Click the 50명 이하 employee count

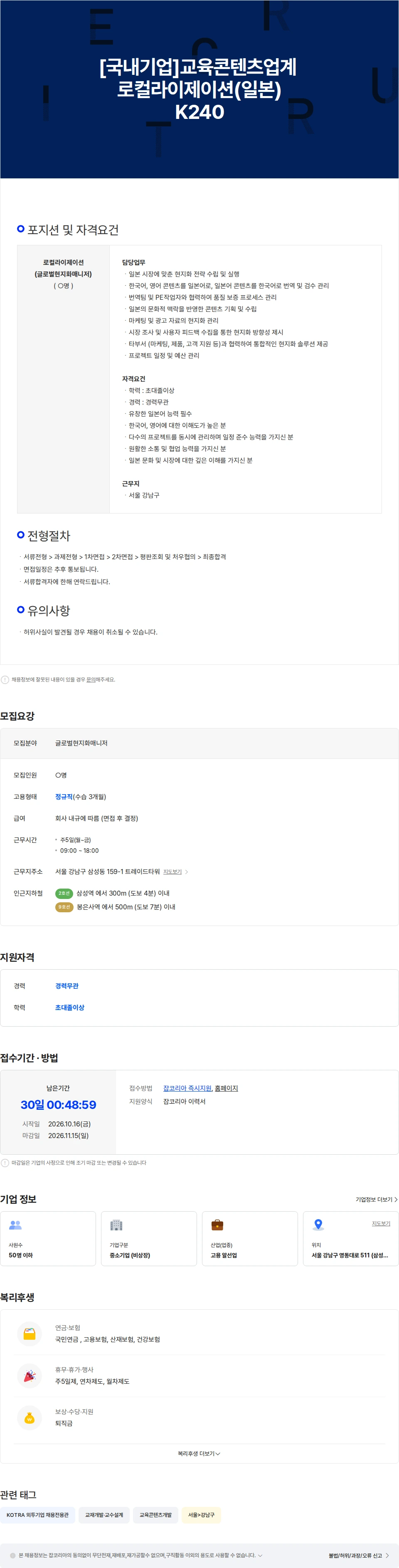[x=21, y=1255]
